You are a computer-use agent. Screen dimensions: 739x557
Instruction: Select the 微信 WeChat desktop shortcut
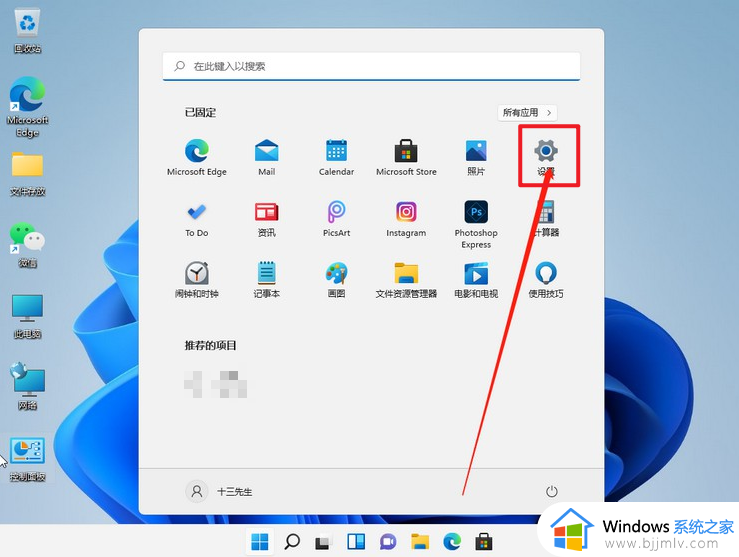(x=27, y=245)
